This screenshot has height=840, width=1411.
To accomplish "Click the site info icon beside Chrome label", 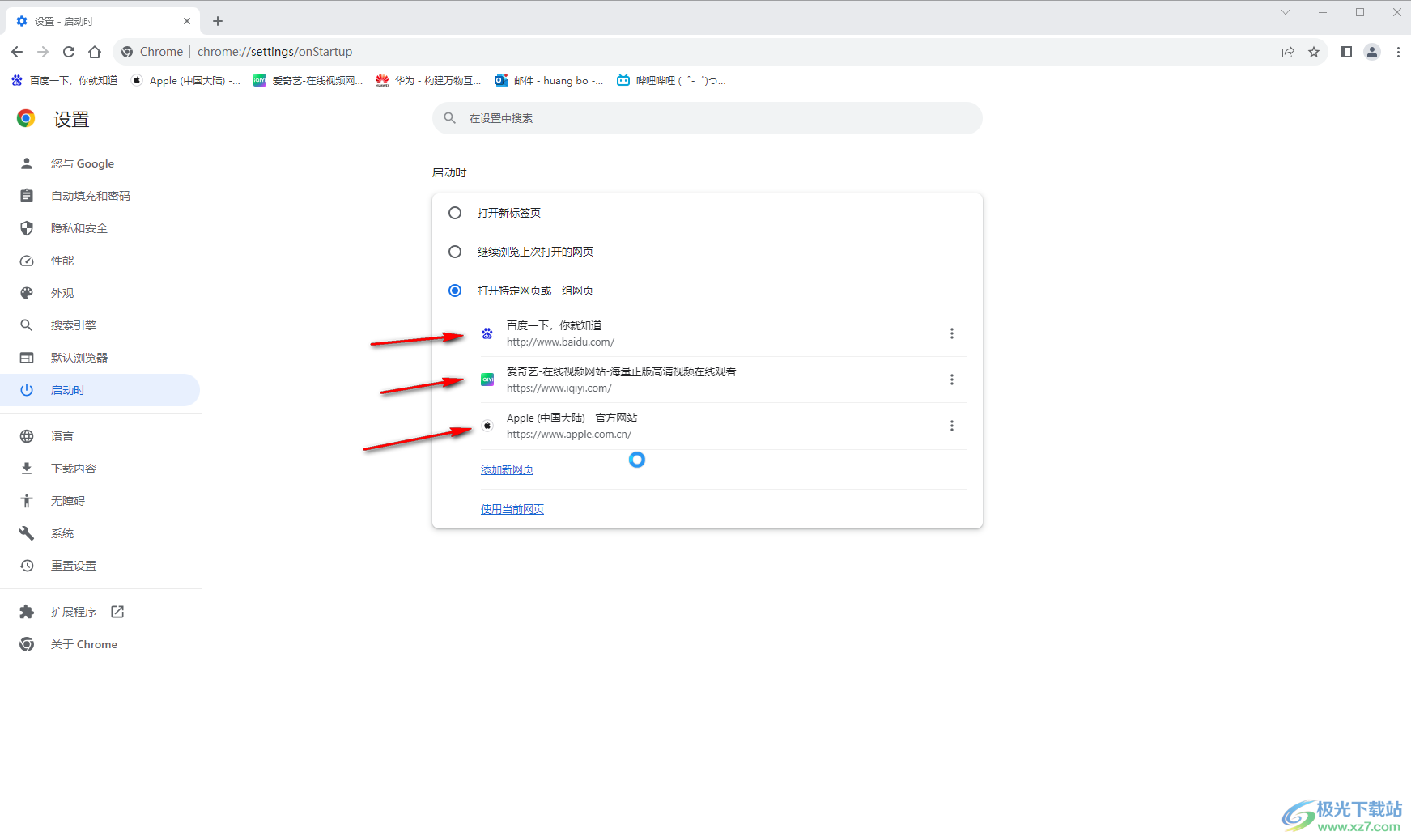I will (x=127, y=52).
